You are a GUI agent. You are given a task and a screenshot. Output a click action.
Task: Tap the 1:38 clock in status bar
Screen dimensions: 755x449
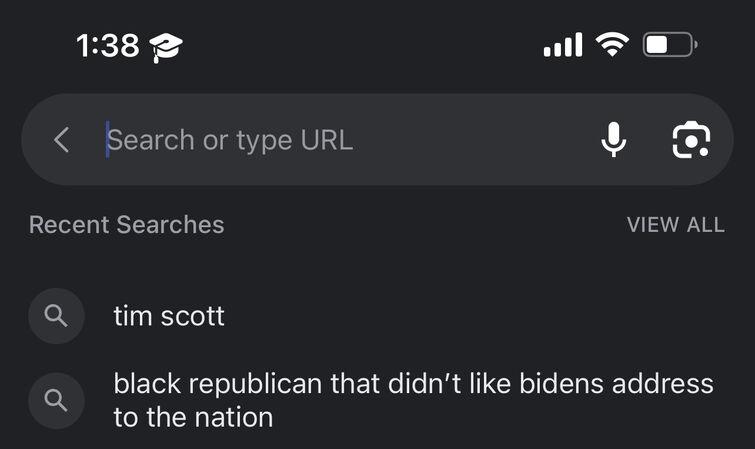click(x=108, y=46)
